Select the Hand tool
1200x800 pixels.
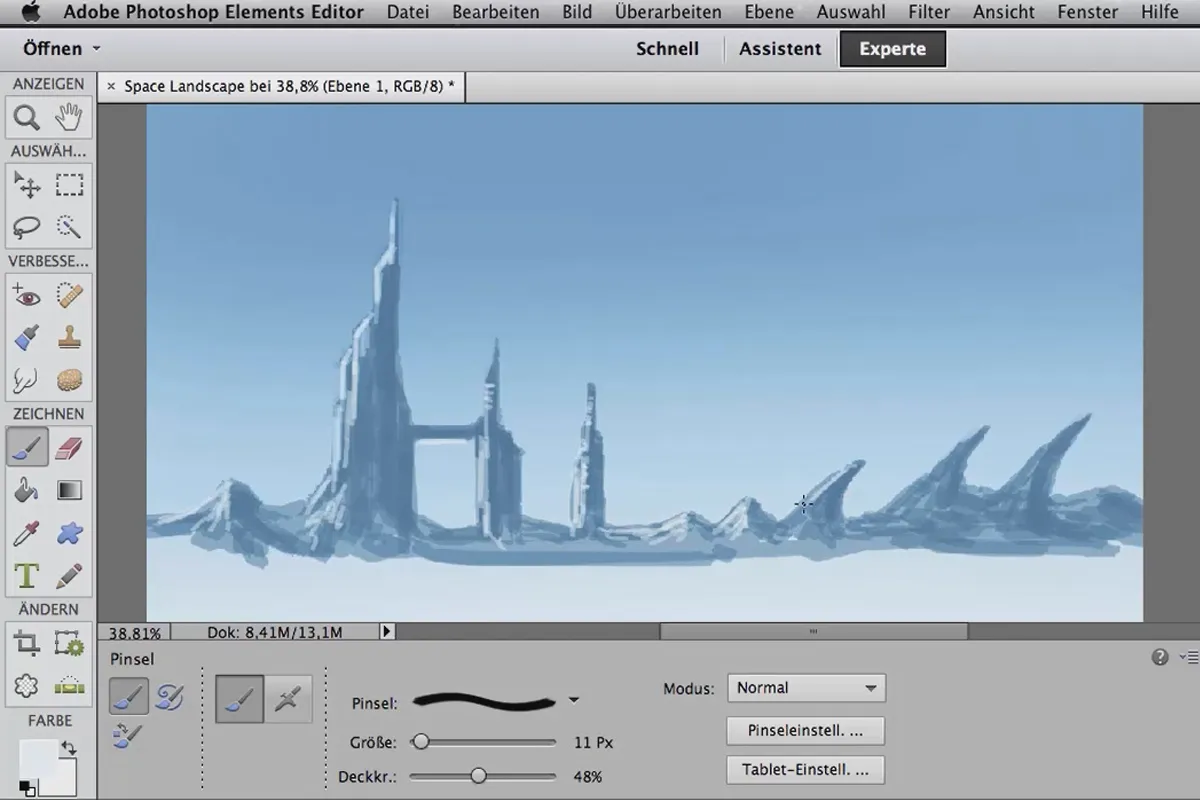tap(69, 118)
